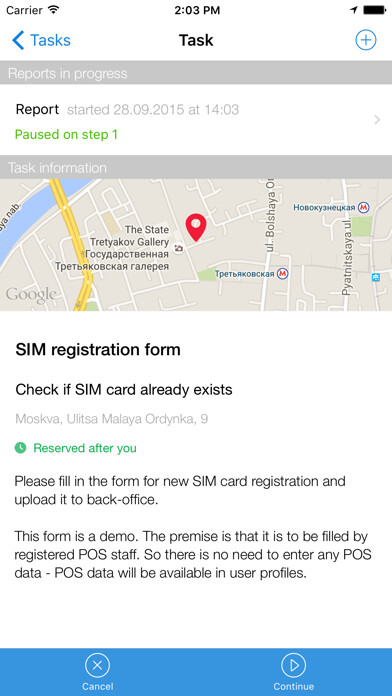The image size is (392, 696).
Task: Tap the Tasks back link
Action: click(x=41, y=40)
